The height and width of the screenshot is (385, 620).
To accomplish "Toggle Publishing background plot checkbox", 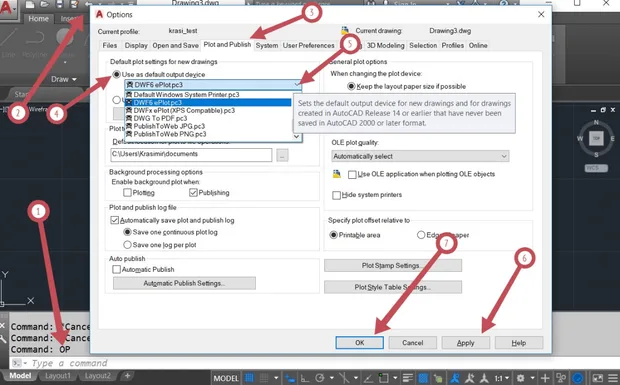I will (x=193, y=192).
